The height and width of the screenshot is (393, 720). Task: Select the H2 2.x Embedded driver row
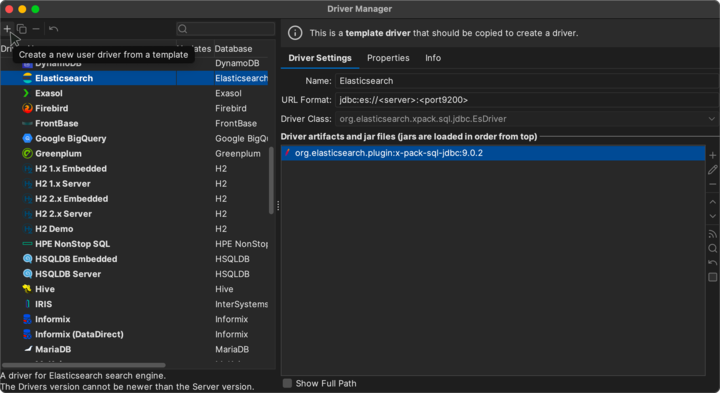(134, 199)
